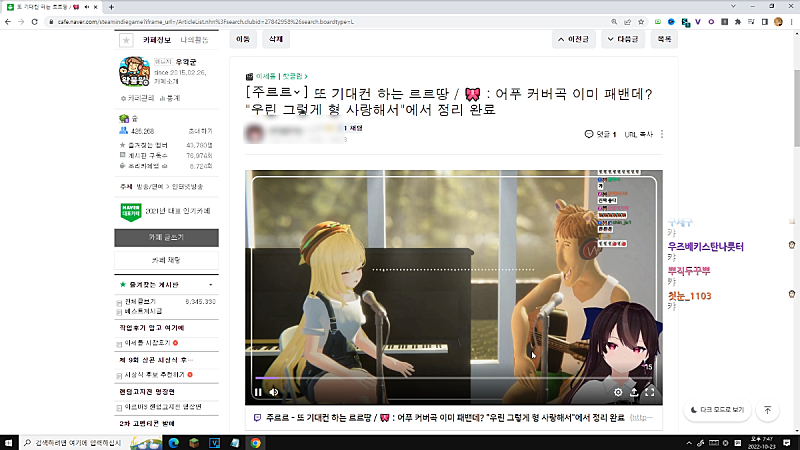Click NAVER 대표카페 badge

coord(131,212)
